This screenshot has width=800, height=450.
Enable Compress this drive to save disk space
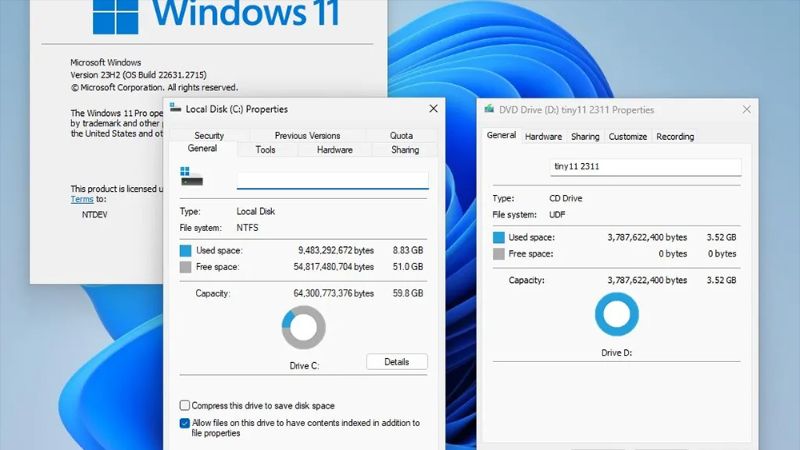(x=185, y=406)
